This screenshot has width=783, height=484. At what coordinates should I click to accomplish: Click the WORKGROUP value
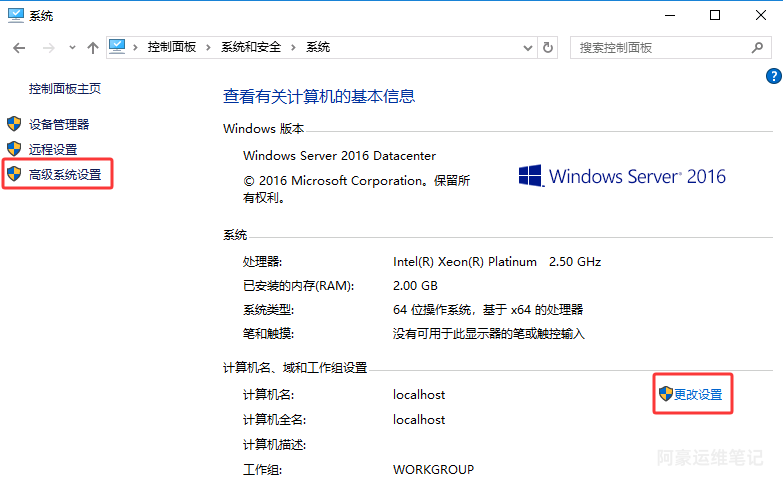(433, 470)
